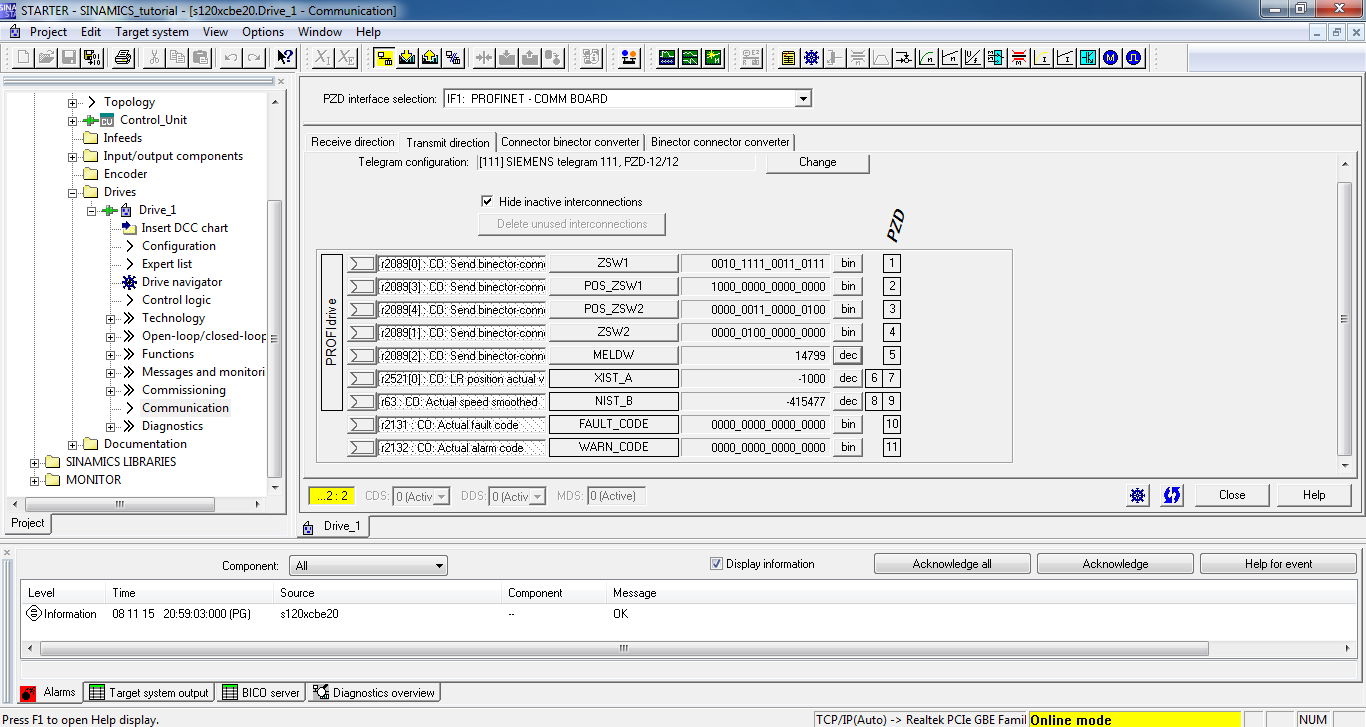Click the Help for event button
This screenshot has height=727, width=1366.
(x=1278, y=564)
